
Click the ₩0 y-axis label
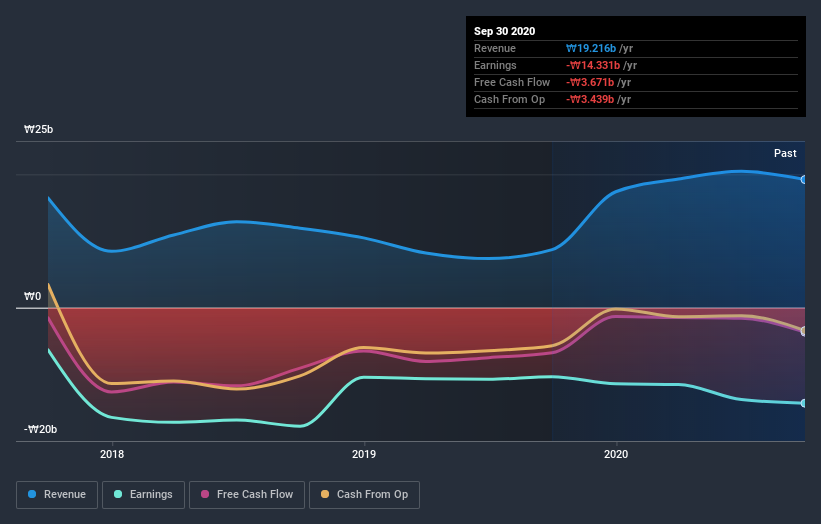[32, 296]
